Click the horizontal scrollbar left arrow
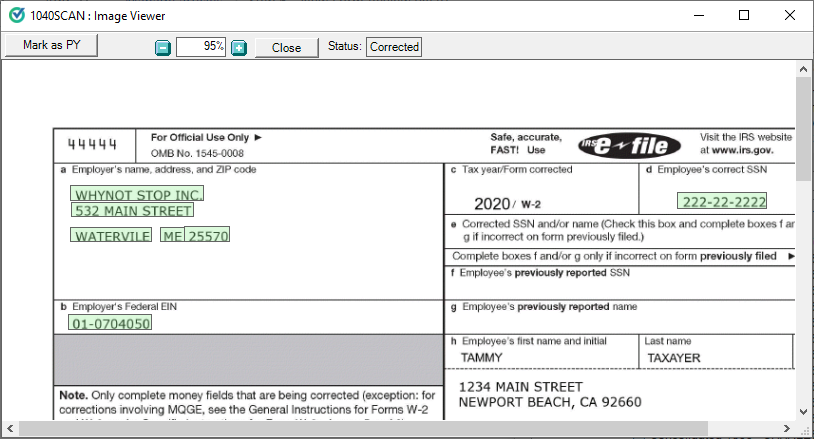814x439 pixels. pos(9,429)
